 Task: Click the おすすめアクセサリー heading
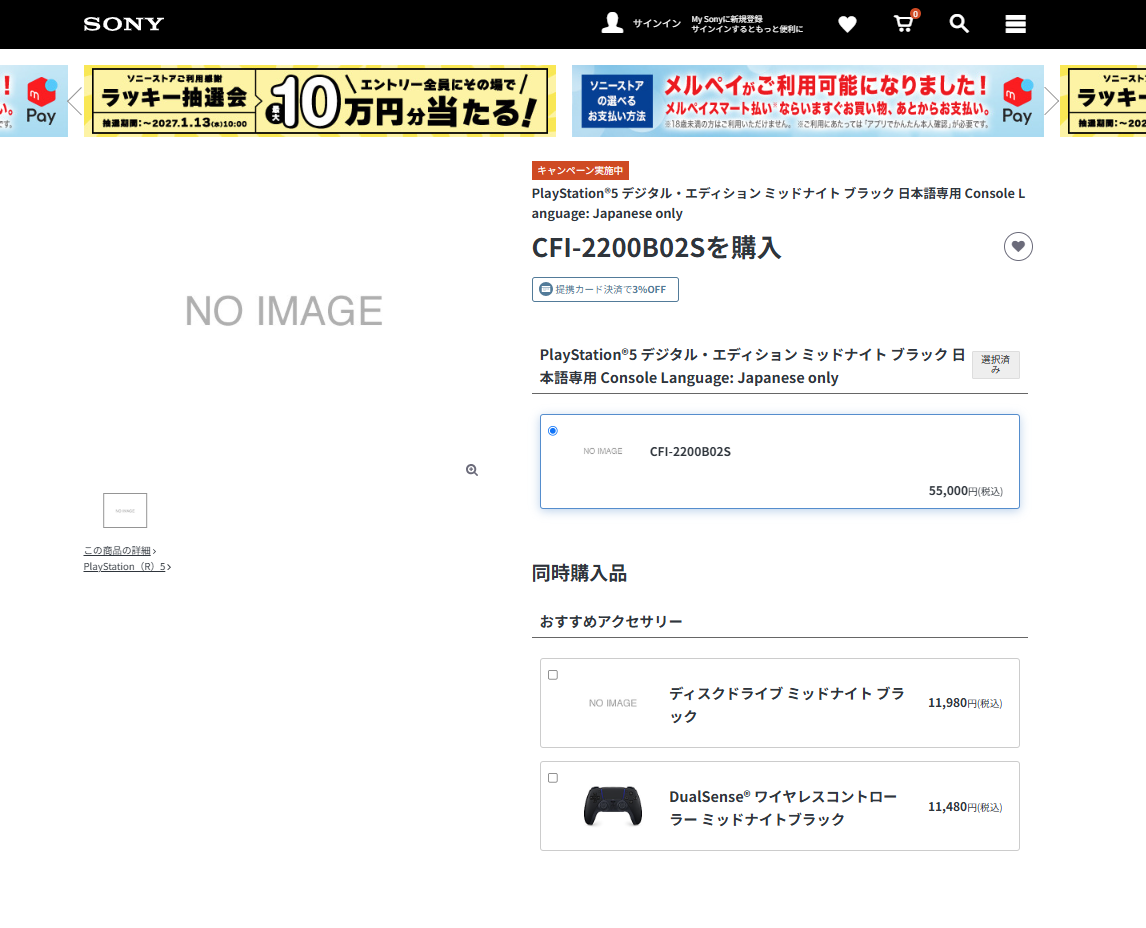611,621
